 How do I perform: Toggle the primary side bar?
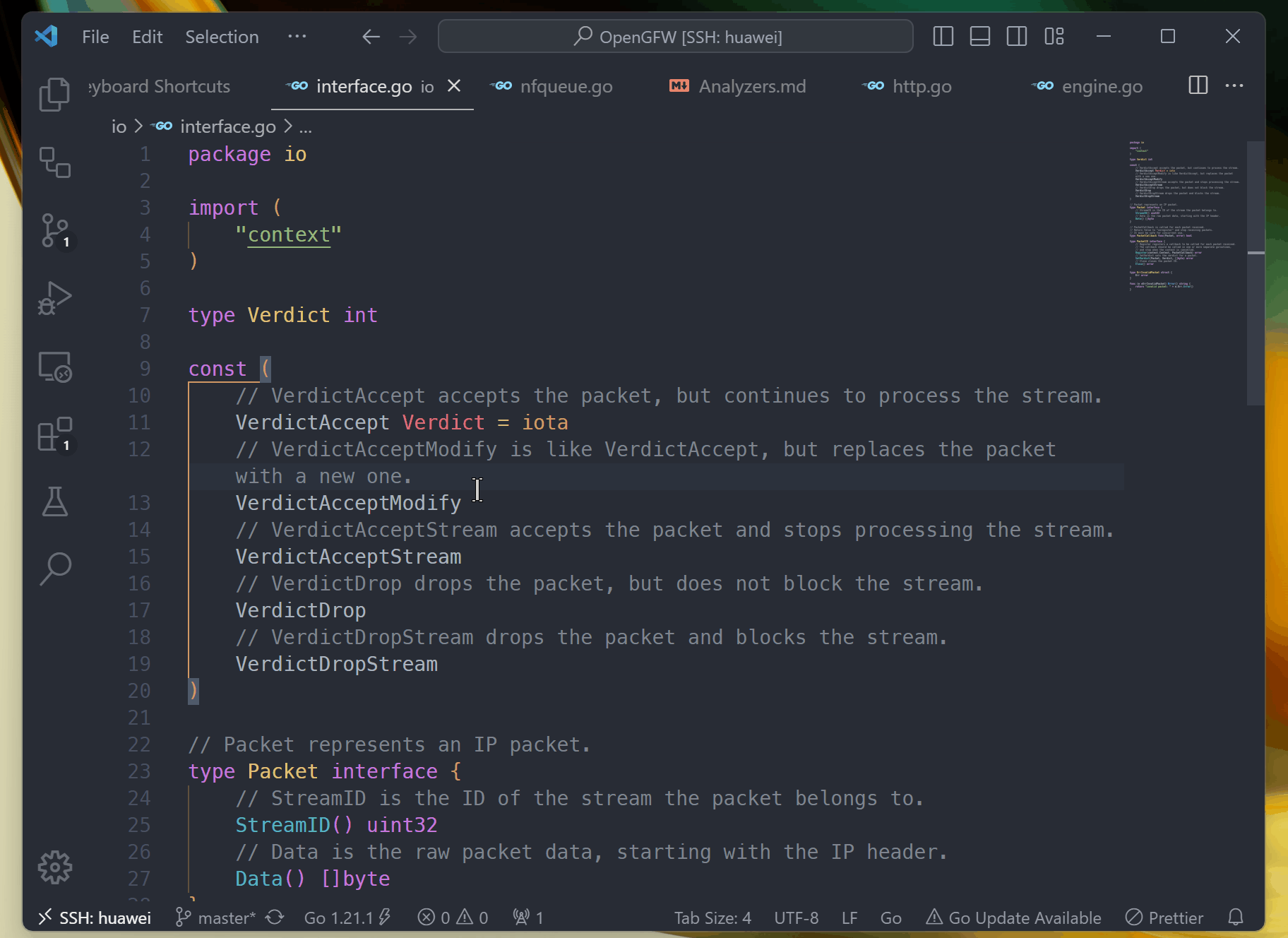click(x=943, y=37)
